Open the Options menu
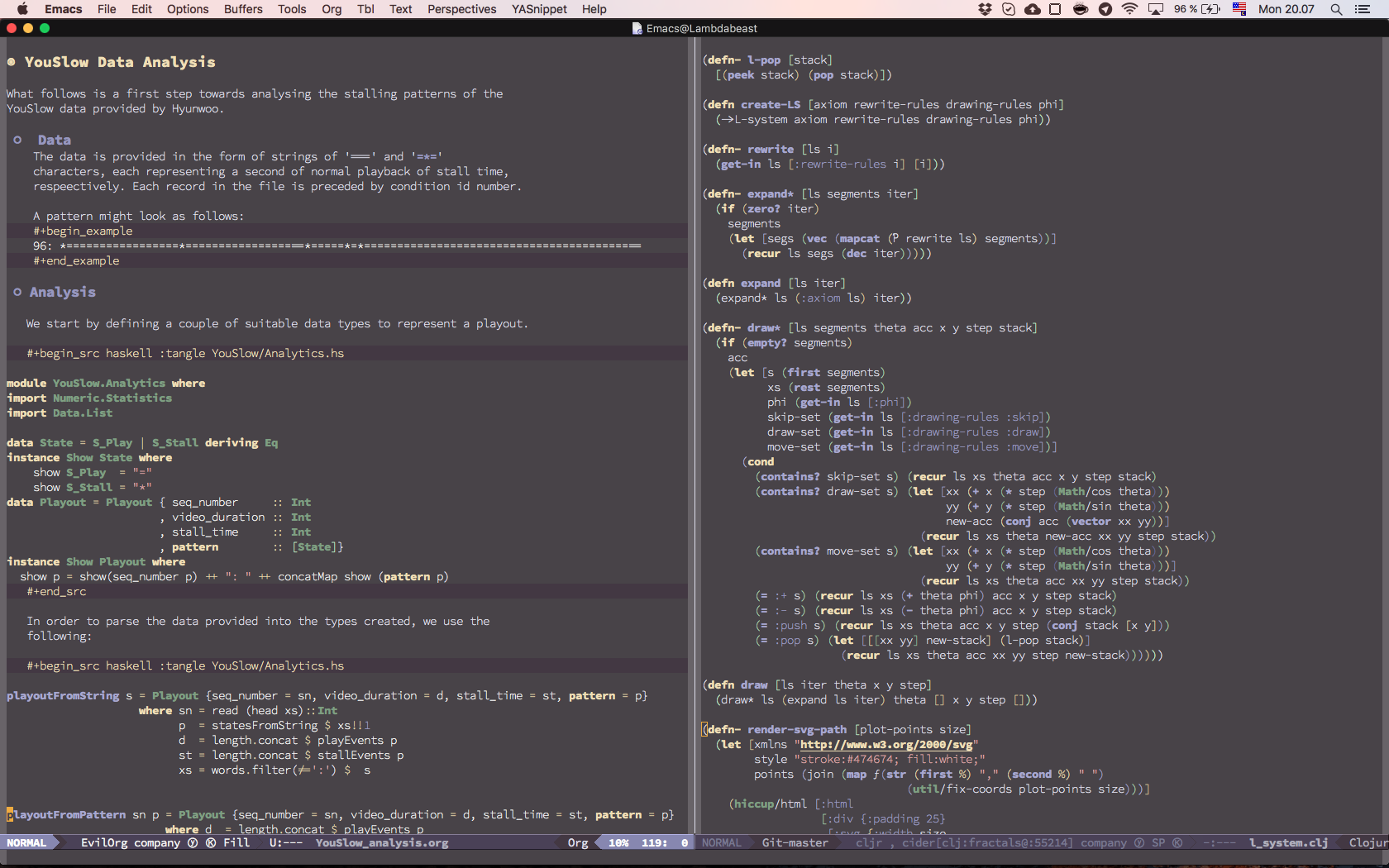 [188, 9]
